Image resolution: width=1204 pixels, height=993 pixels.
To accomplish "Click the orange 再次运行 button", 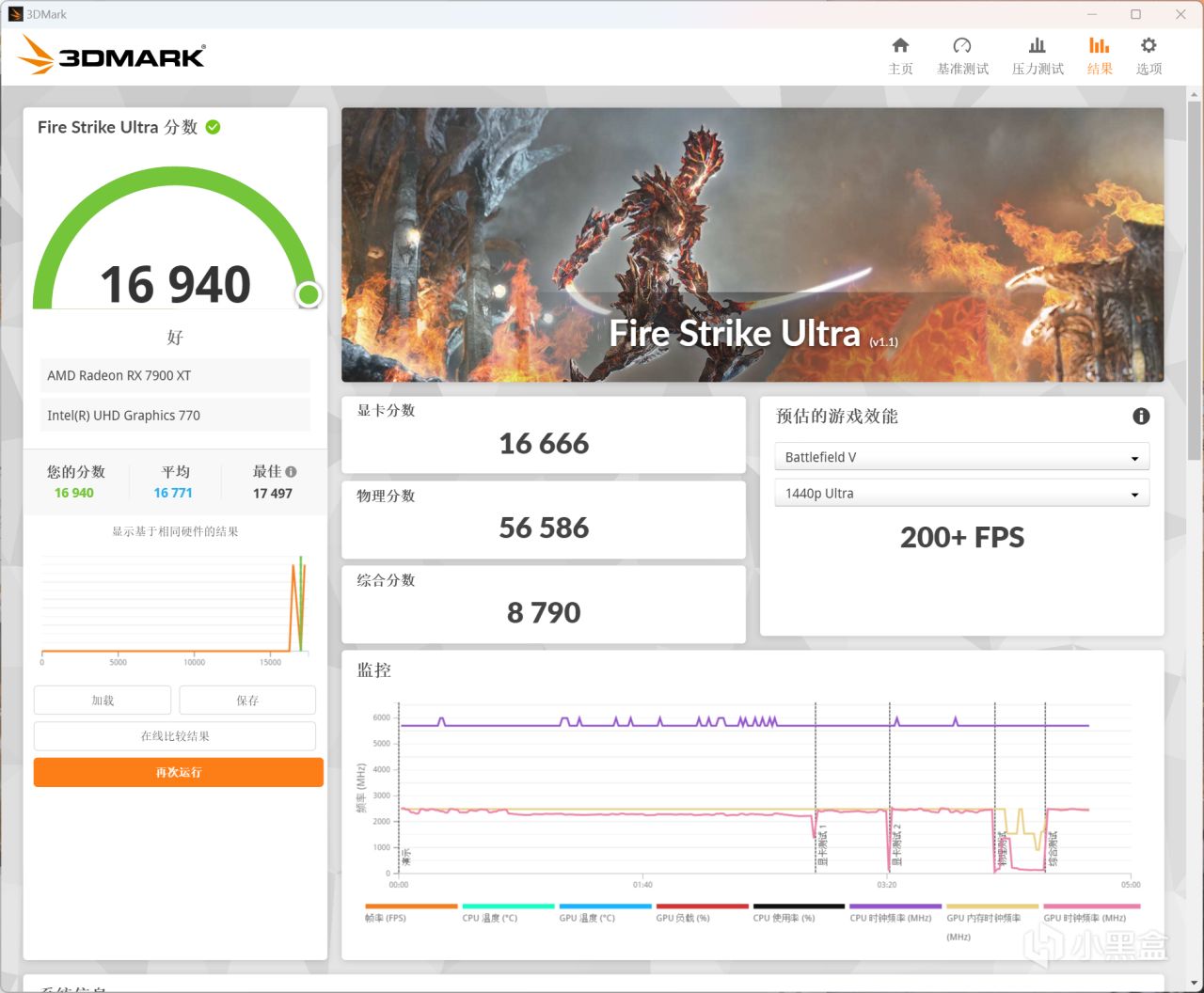I will (179, 772).
